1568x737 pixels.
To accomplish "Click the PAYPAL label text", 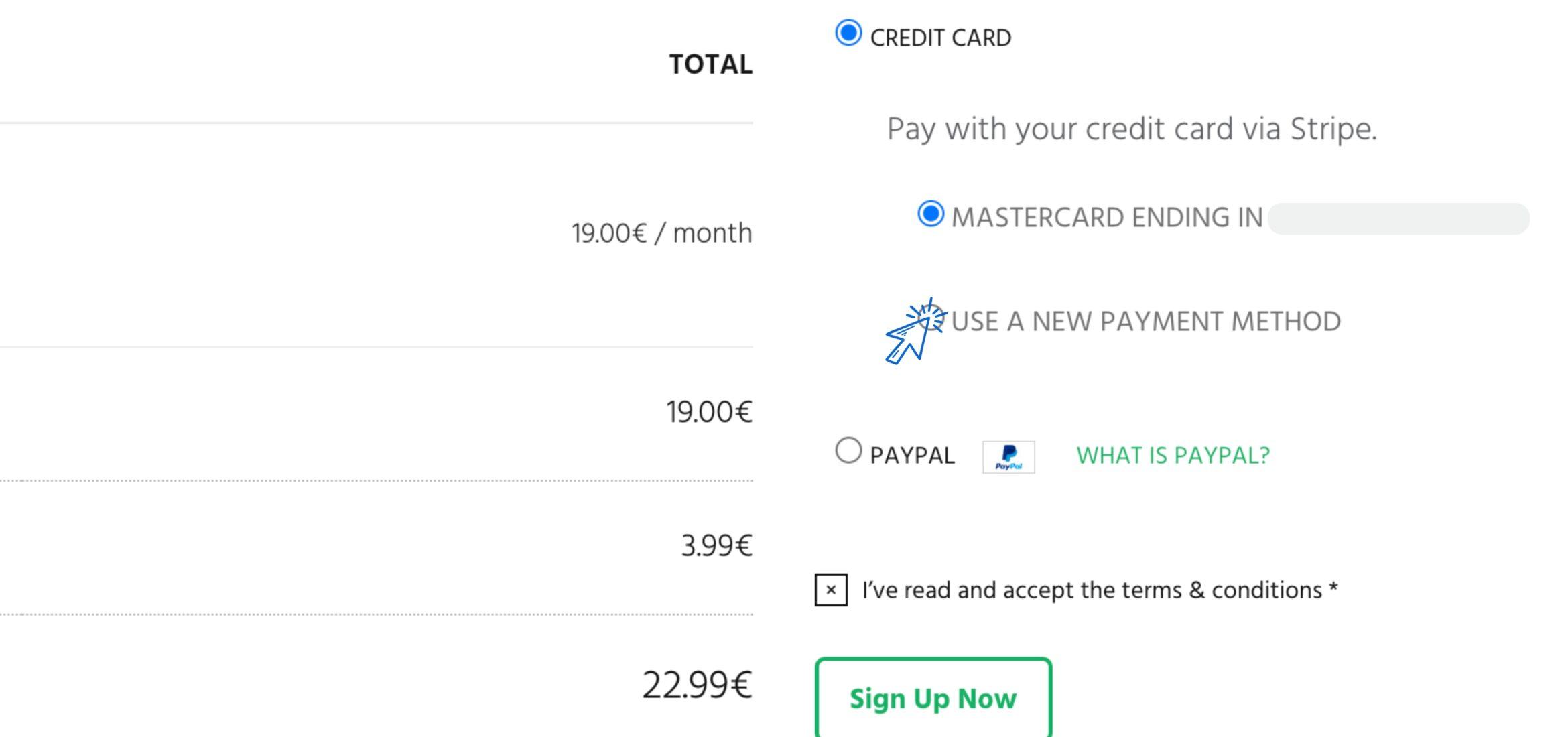I will (912, 456).
